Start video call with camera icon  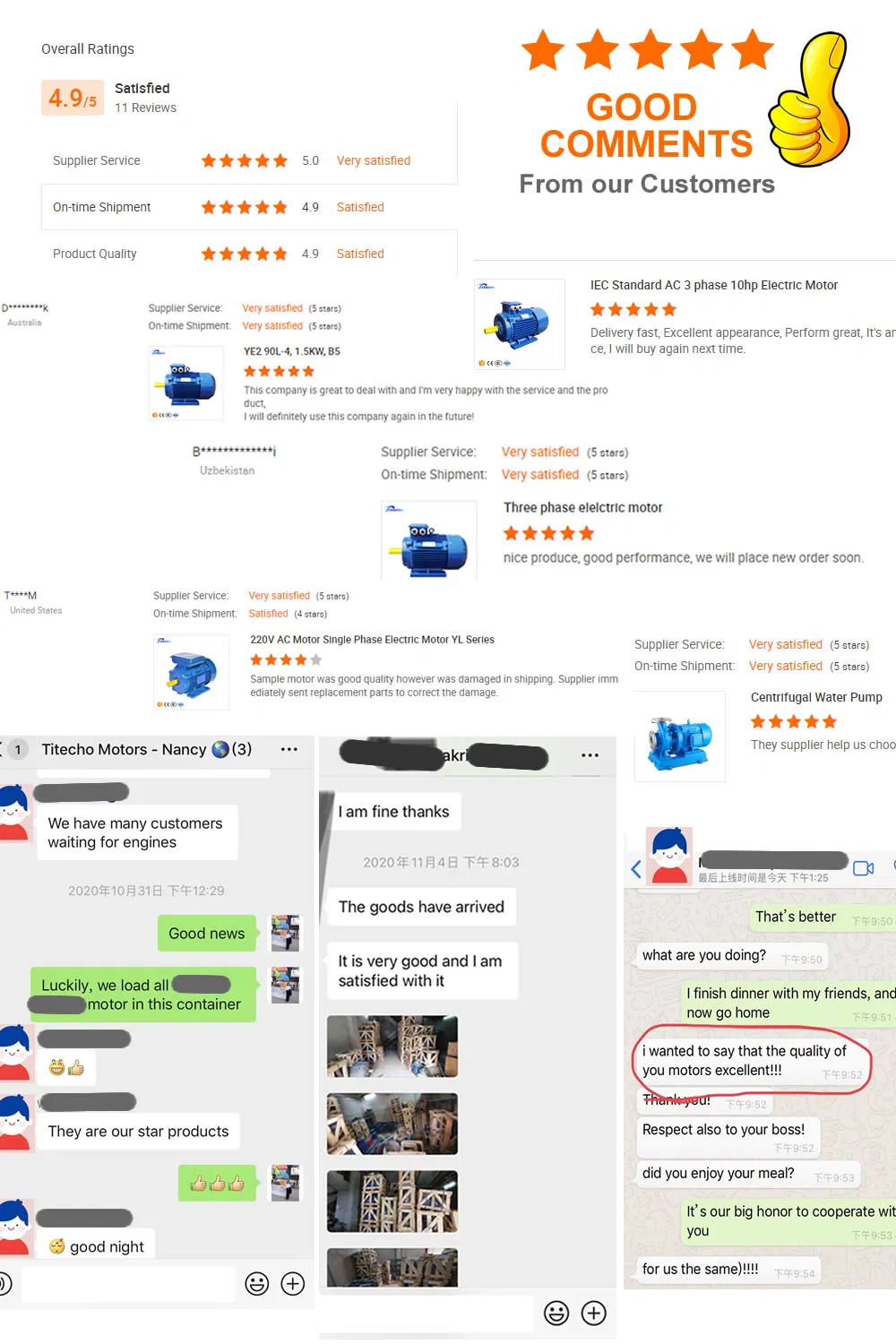(x=864, y=868)
